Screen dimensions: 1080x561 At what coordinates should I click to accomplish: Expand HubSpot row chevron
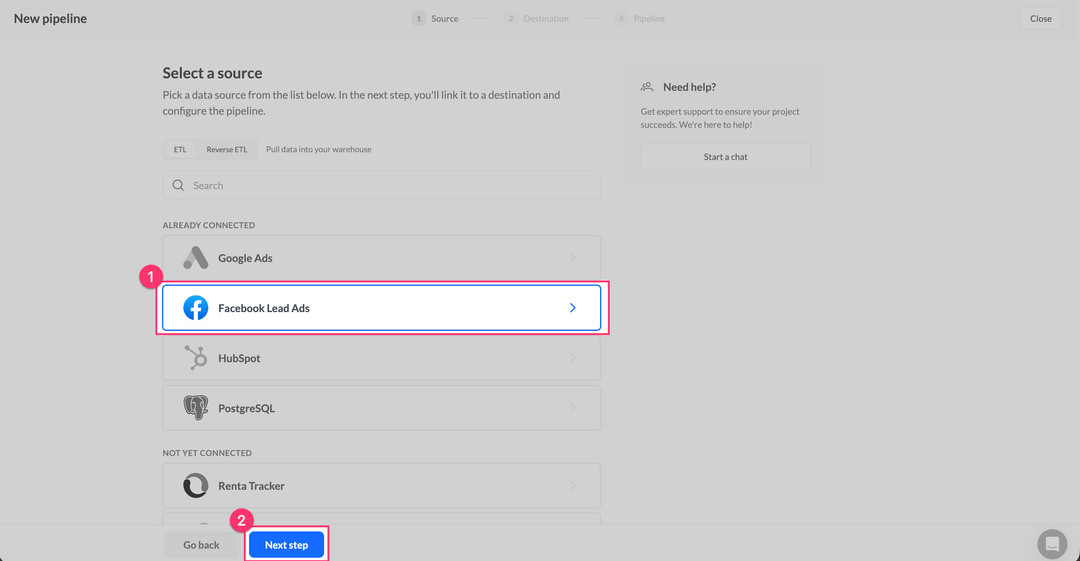(572, 358)
